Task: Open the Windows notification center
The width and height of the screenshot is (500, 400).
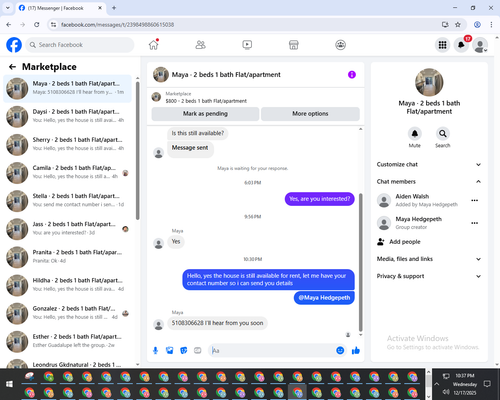Action: point(487,384)
